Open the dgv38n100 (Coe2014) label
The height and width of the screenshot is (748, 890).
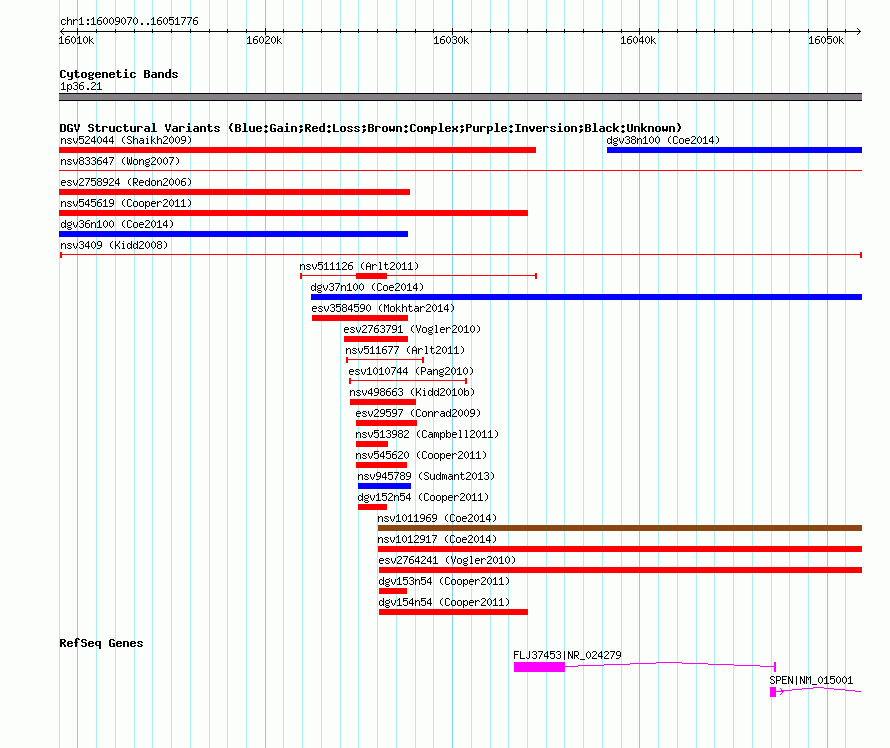(x=663, y=140)
